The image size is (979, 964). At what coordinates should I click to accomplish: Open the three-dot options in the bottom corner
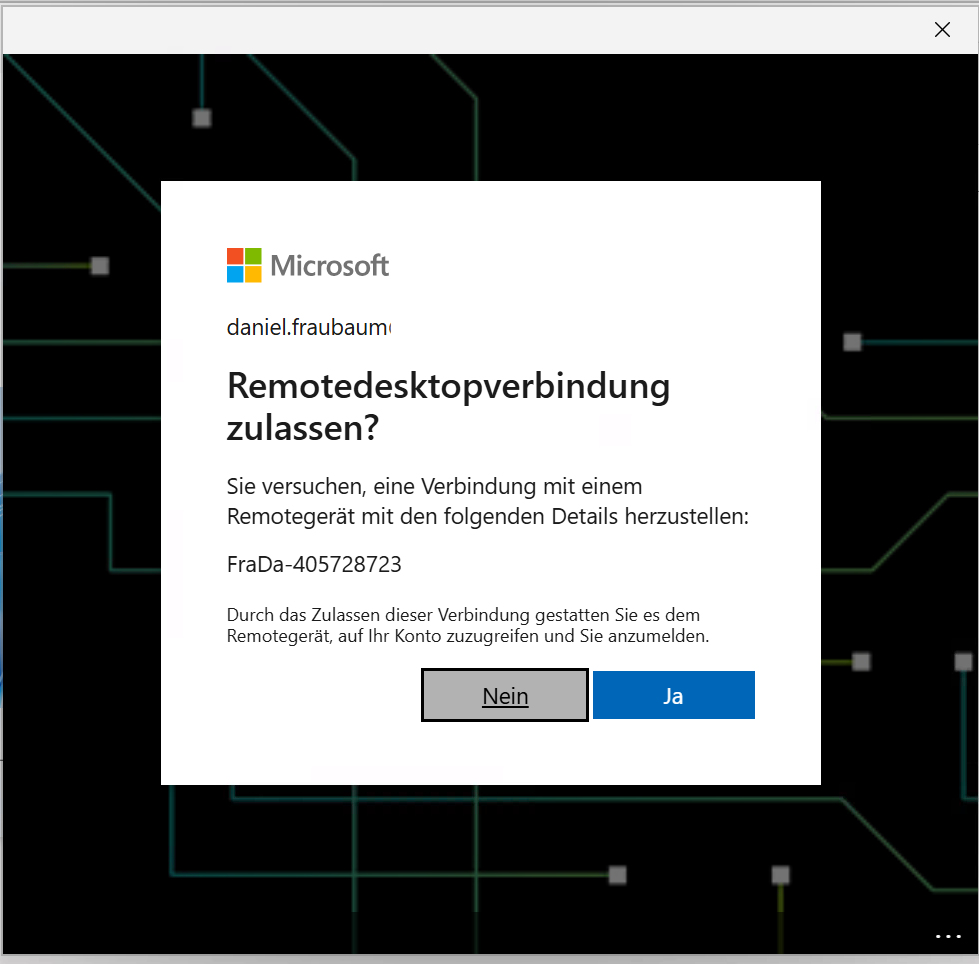coord(948,936)
